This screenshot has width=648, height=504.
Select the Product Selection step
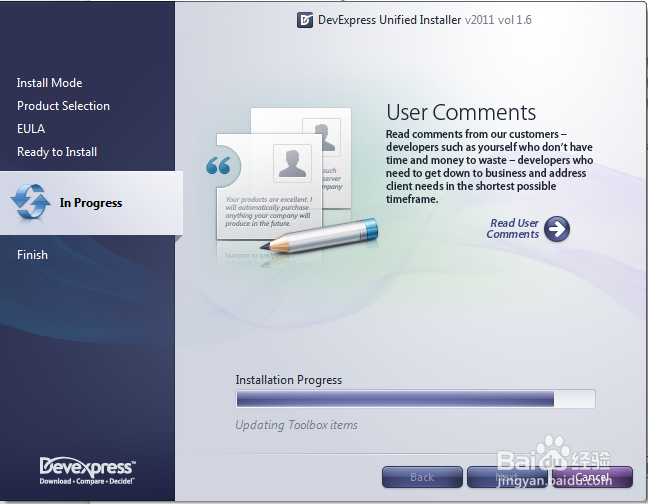point(63,106)
